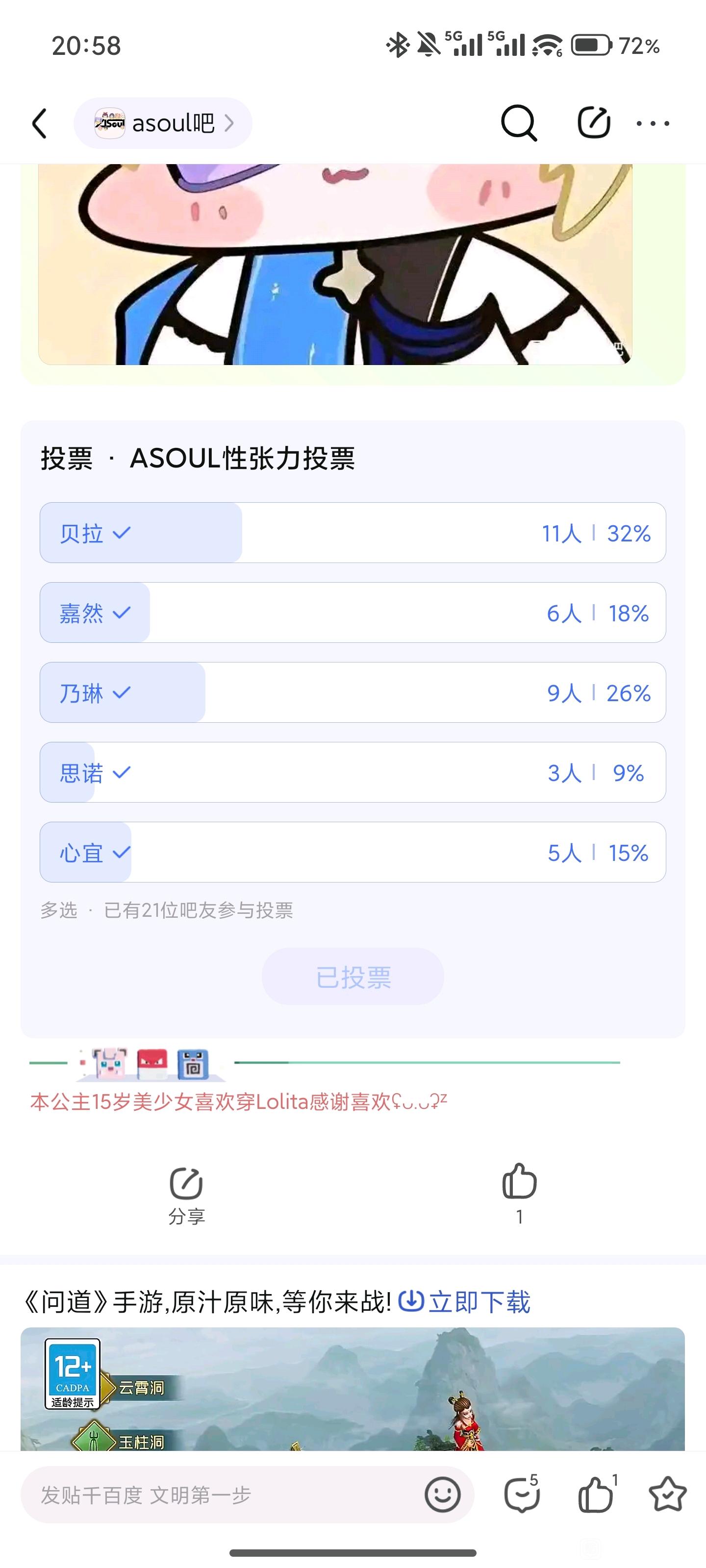Screen dimensions: 706x1568
Task: Open the three-dot more menu
Action: pos(653,123)
